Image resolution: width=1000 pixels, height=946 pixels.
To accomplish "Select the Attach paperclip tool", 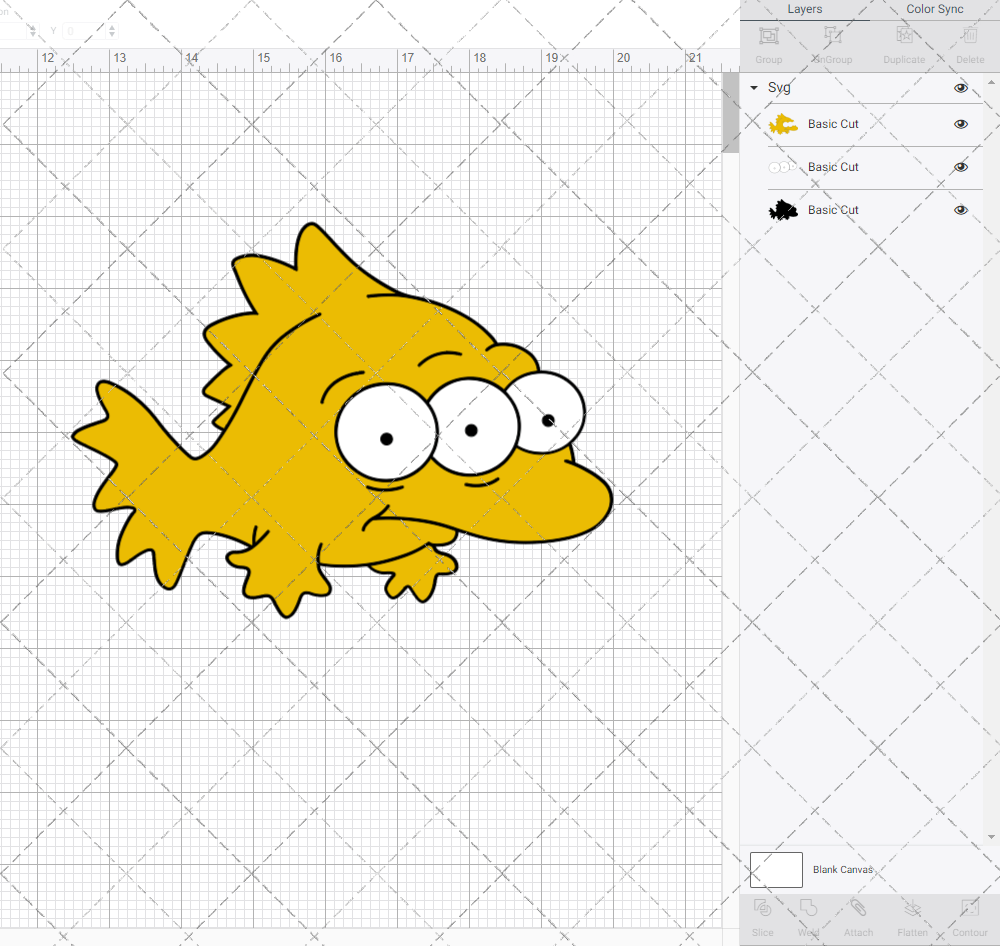I will [858, 909].
